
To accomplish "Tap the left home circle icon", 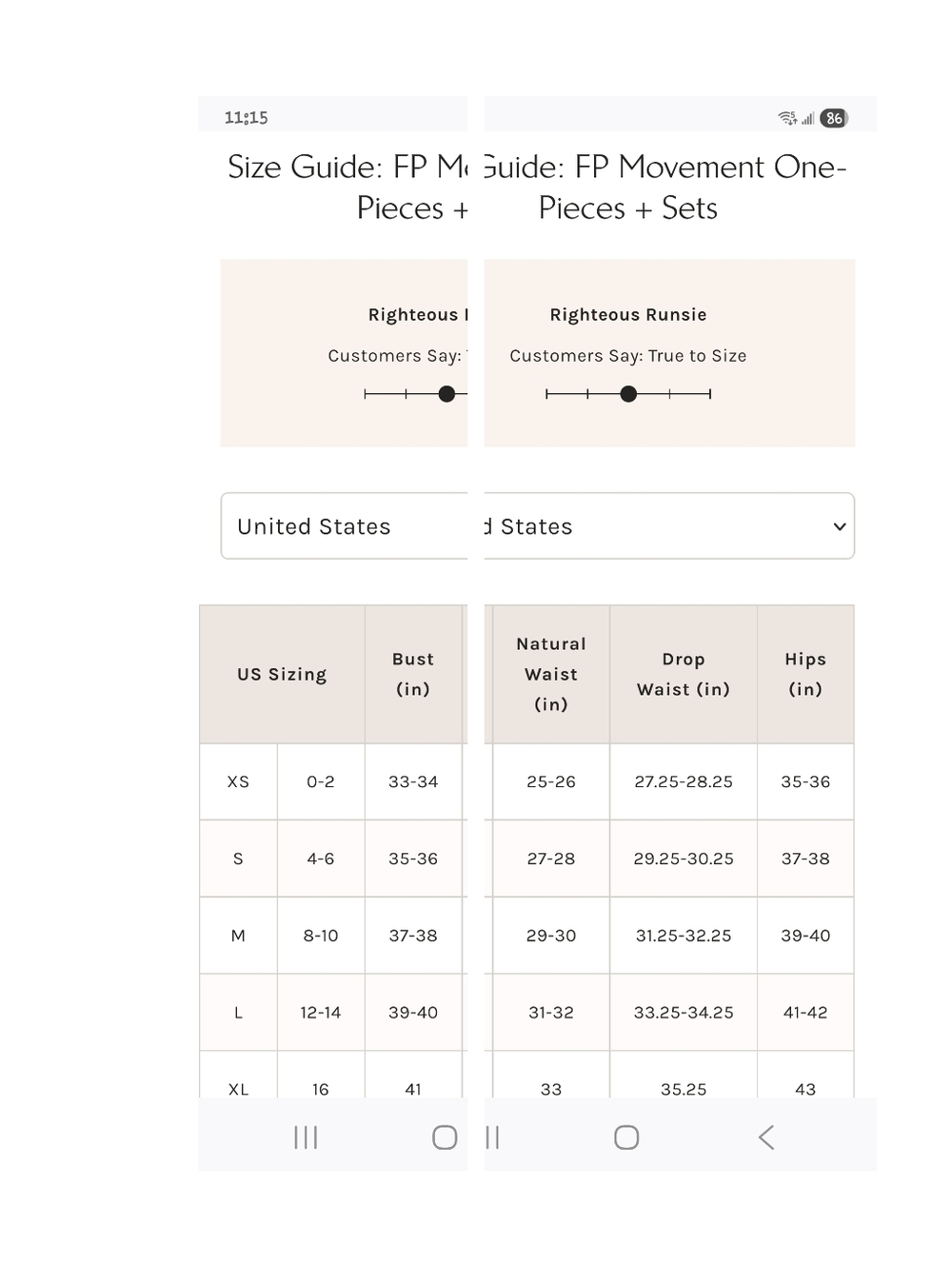I will pyautogui.click(x=445, y=1136).
